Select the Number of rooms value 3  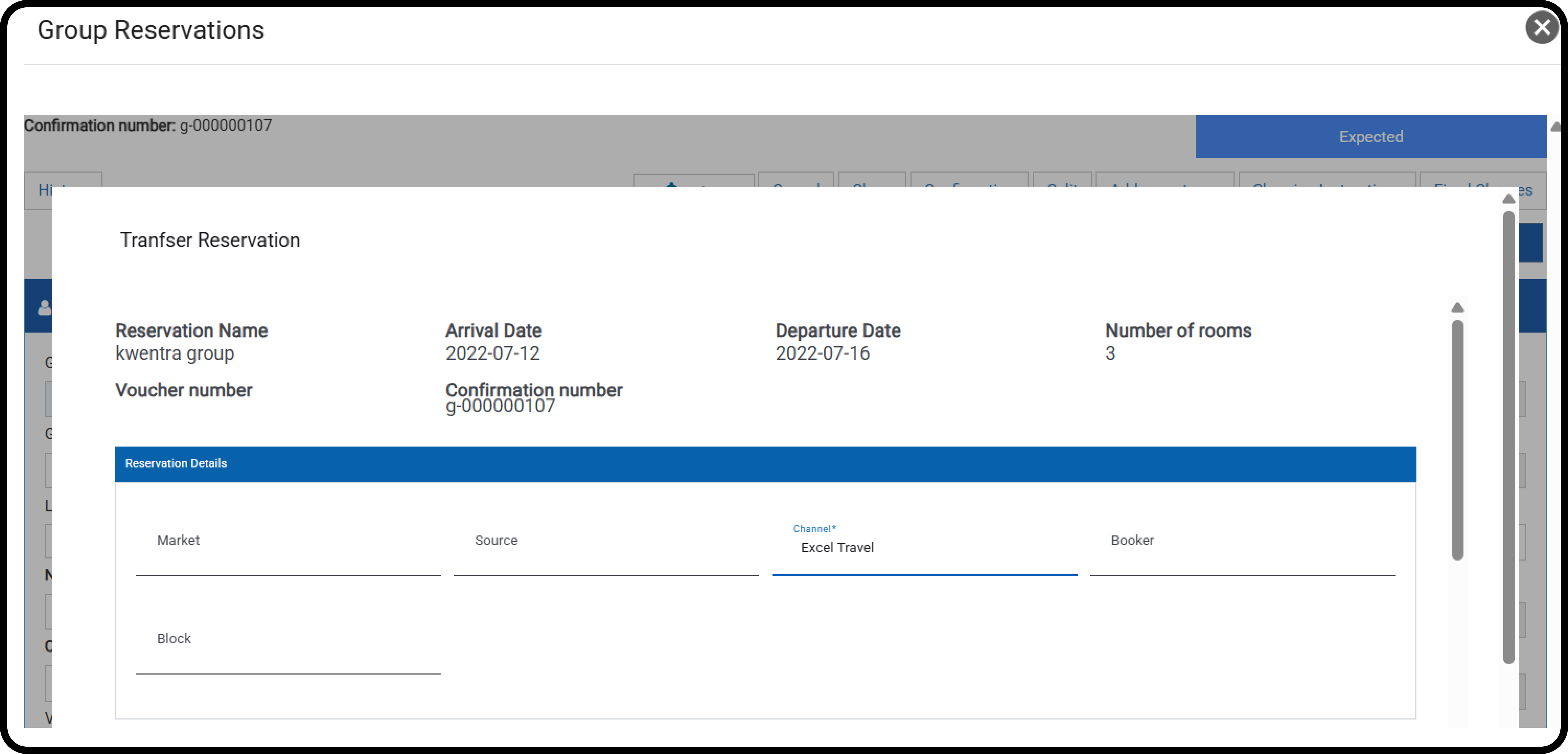tap(1110, 353)
